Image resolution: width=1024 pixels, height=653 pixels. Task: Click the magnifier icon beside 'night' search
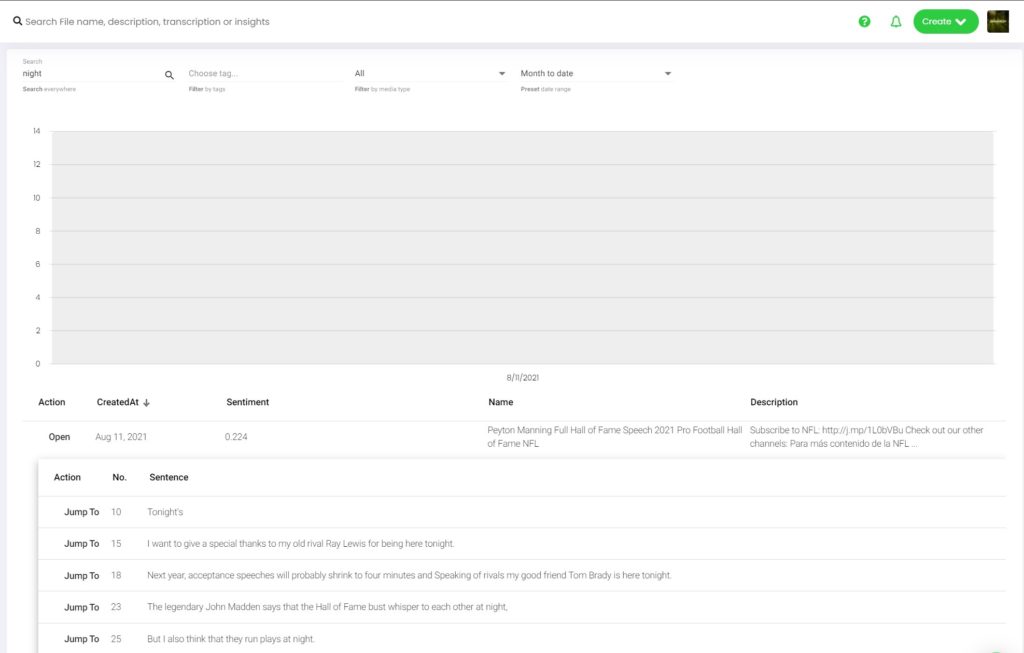[169, 74]
